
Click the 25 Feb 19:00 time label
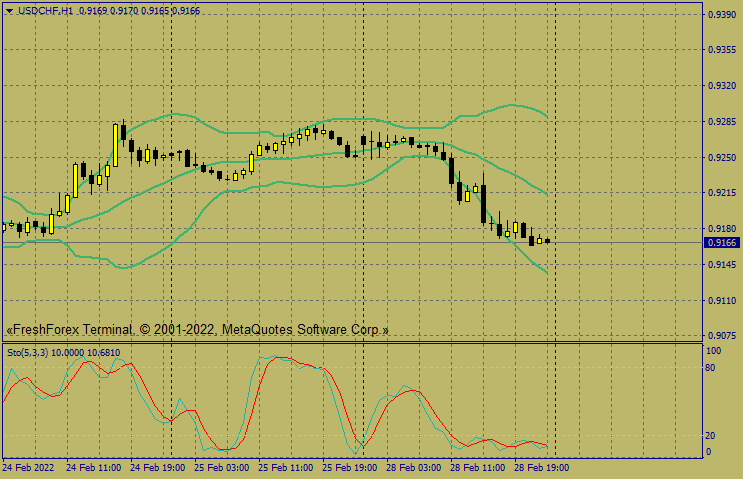tap(350, 468)
